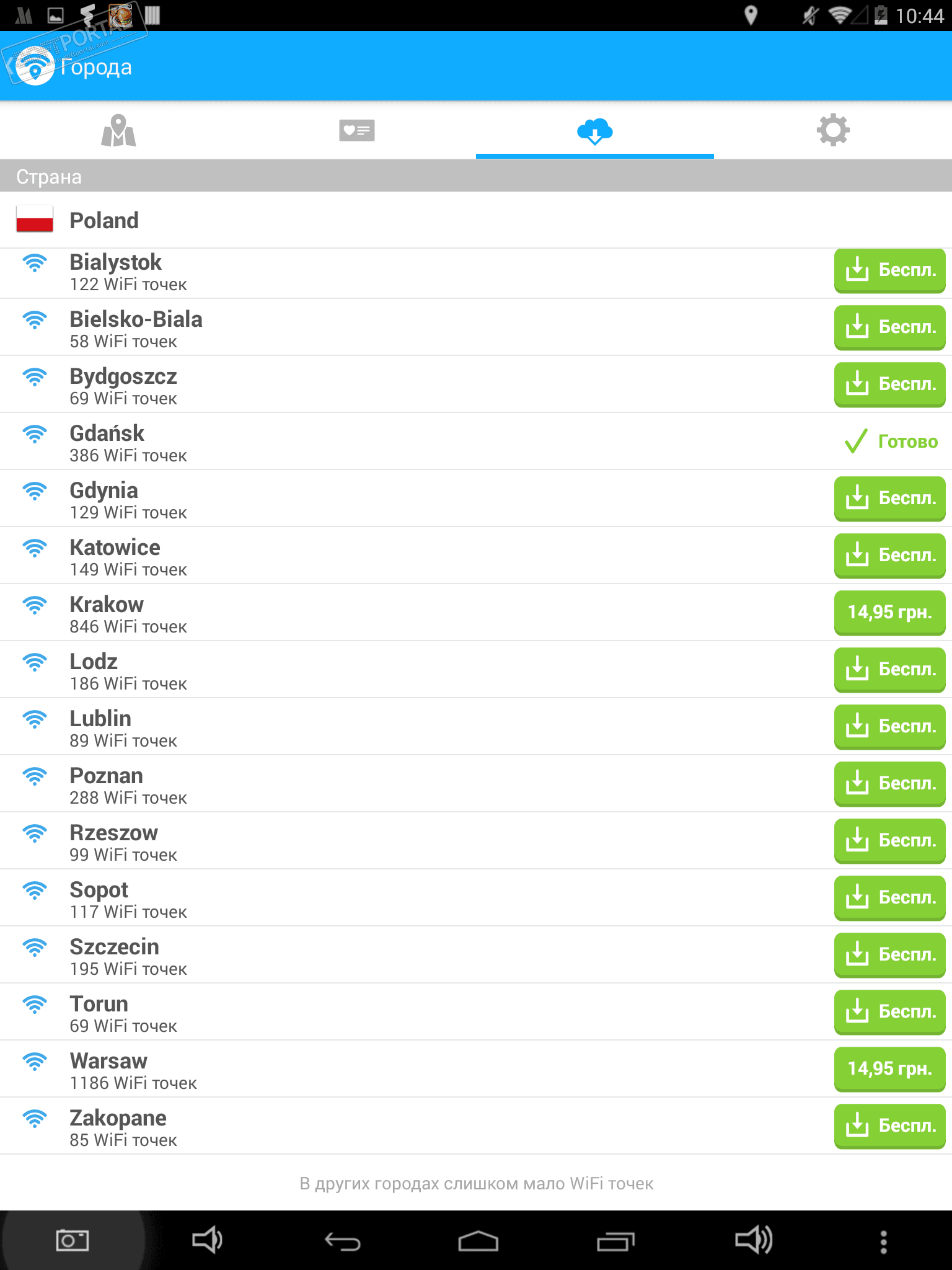The width and height of the screenshot is (952, 1270).
Task: Tap the WiFi app logo in header
Action: [35, 66]
